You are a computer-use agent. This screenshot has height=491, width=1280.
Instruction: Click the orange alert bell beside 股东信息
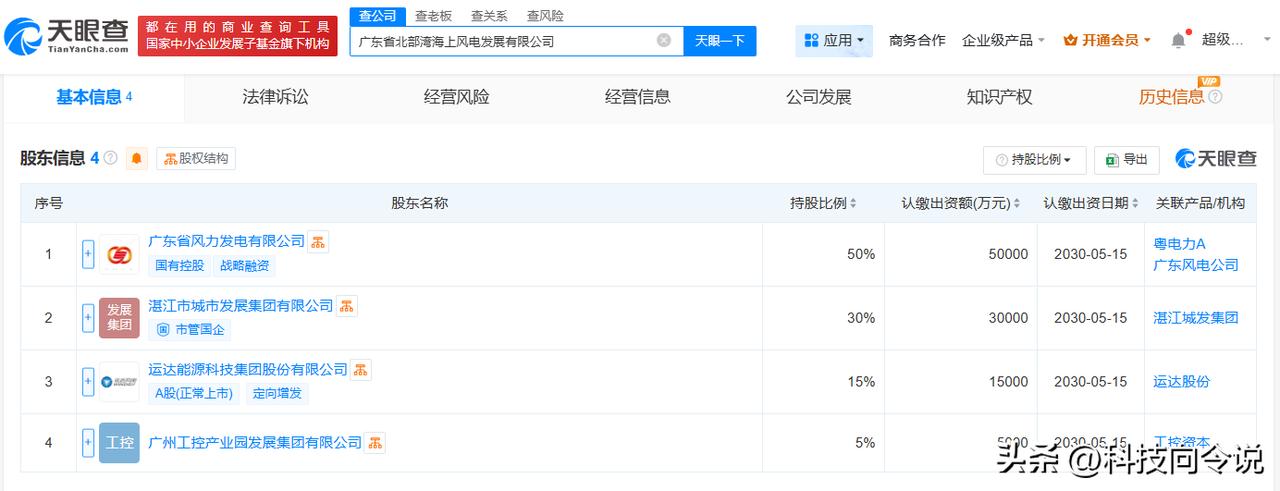coord(137,158)
